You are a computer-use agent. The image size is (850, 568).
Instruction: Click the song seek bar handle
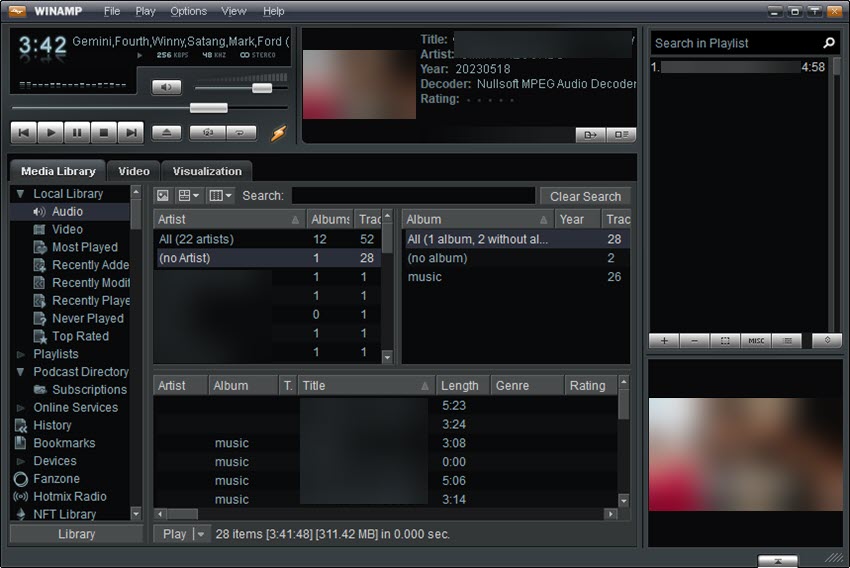[209, 108]
